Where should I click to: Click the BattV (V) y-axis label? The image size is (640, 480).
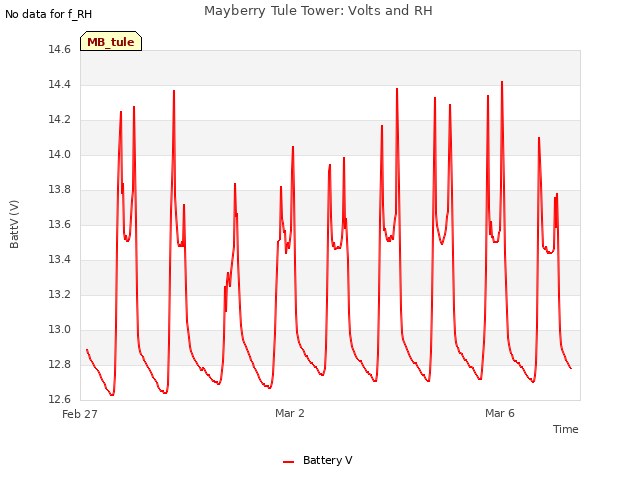pyautogui.click(x=14, y=224)
